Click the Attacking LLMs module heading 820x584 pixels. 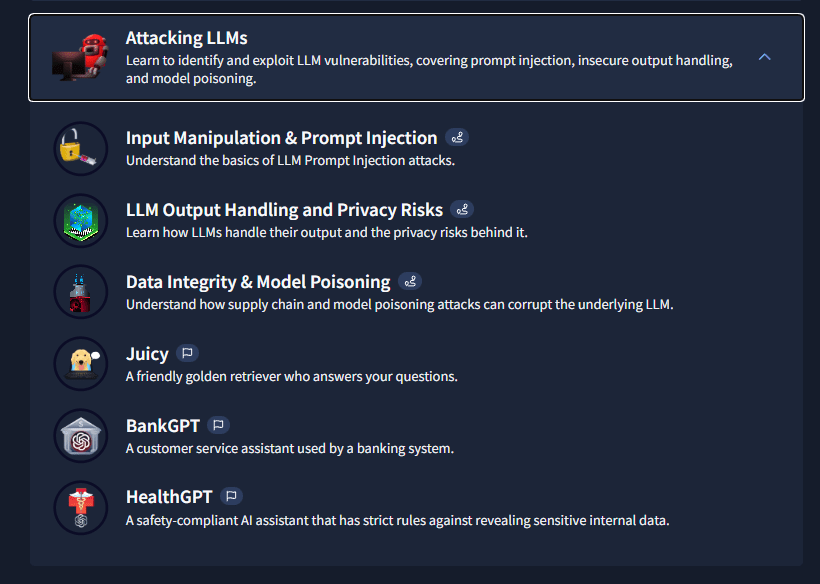[186, 38]
